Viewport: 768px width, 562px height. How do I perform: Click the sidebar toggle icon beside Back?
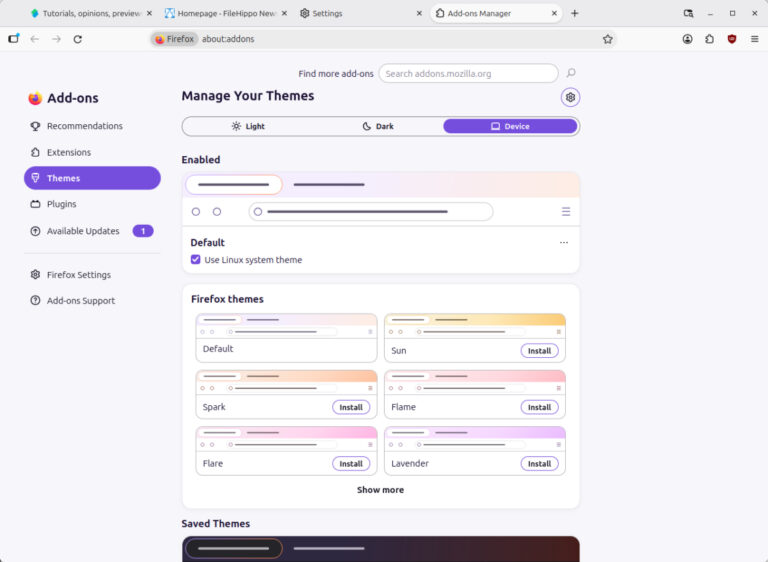click(13, 38)
